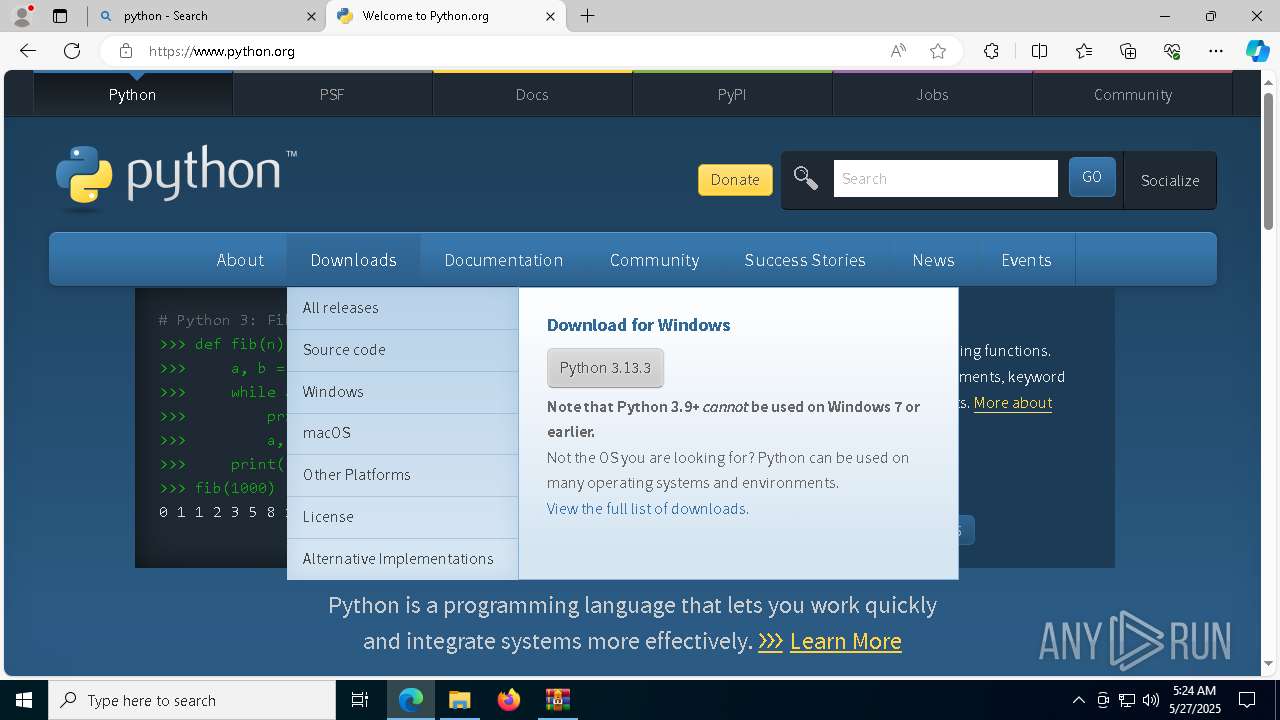
Task: Click the Split screen icon
Action: click(x=1039, y=51)
